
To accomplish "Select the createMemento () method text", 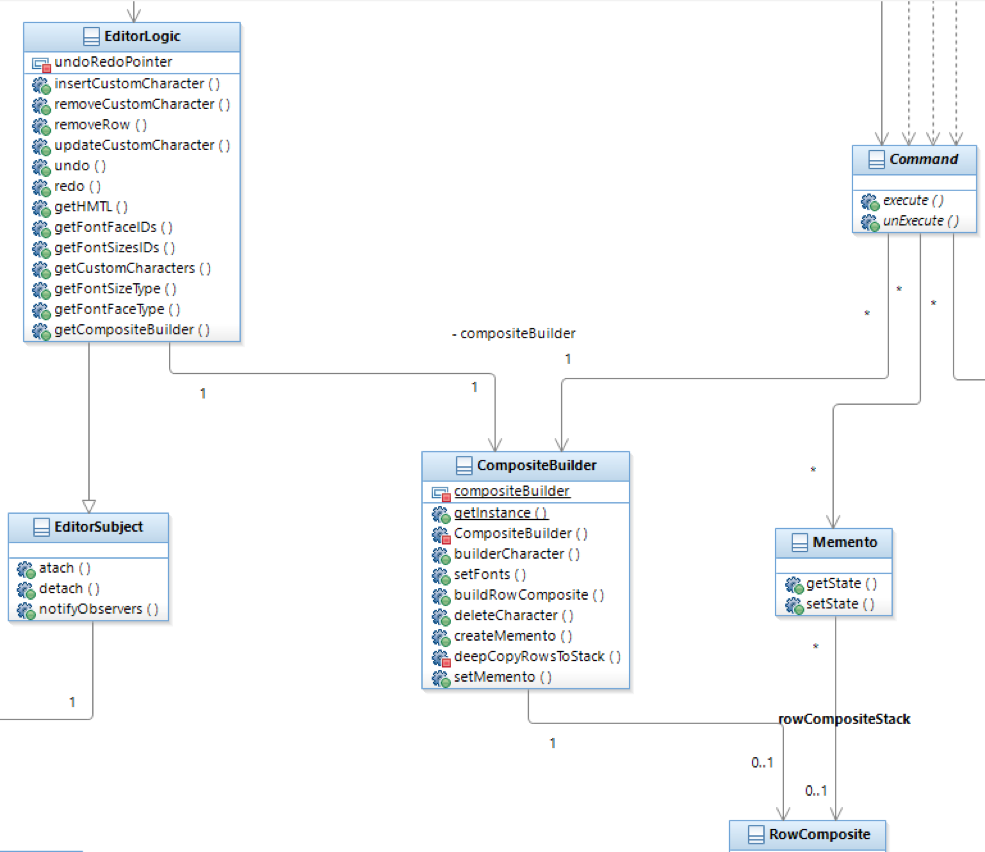I will (x=513, y=636).
